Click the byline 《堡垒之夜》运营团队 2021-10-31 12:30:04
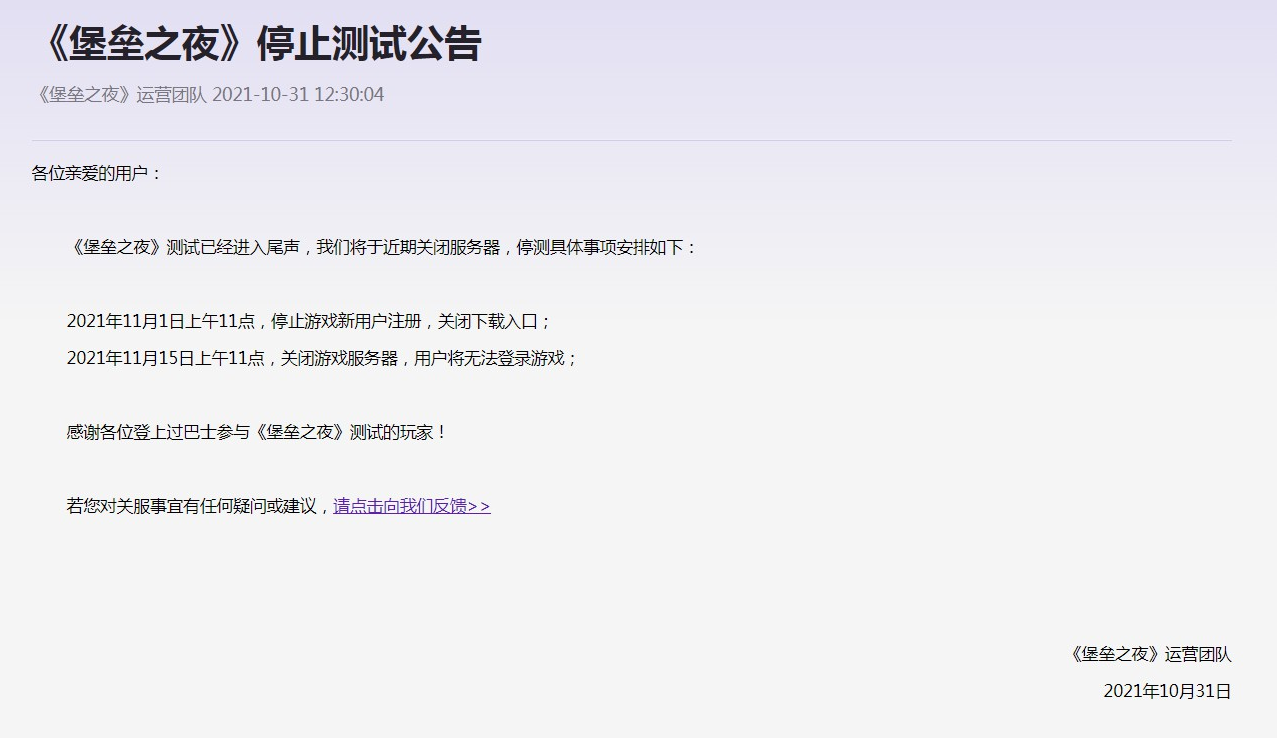 pyautogui.click(x=208, y=95)
